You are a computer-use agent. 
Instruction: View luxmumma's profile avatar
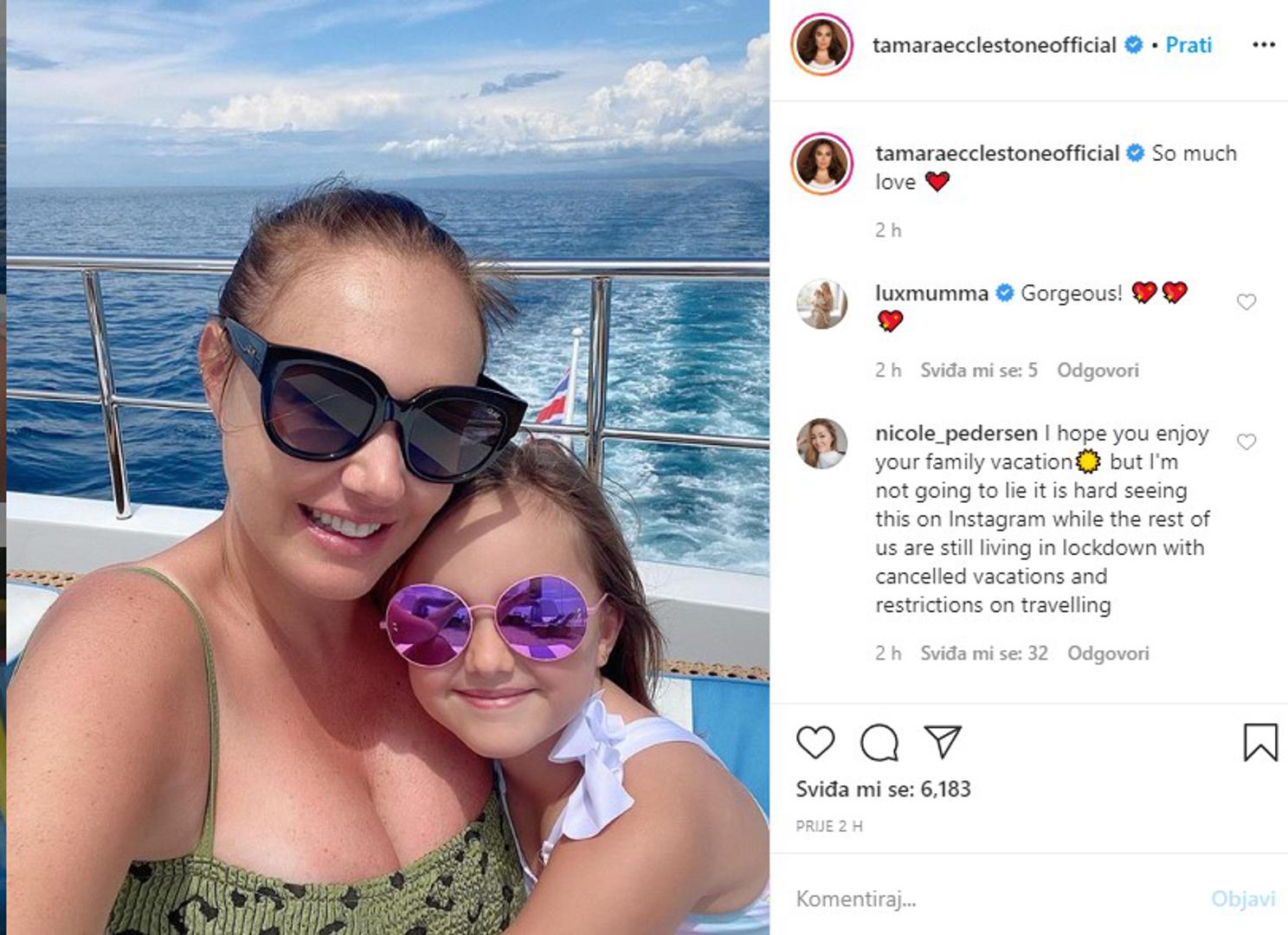pos(822,304)
